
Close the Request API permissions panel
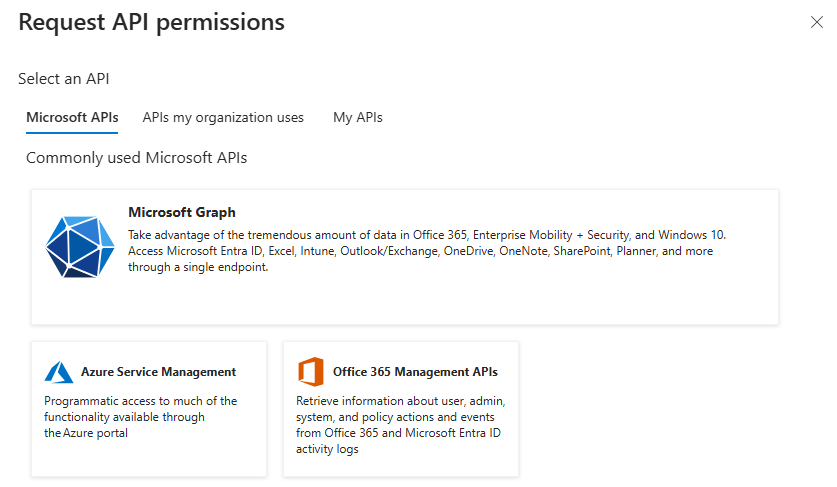point(816,22)
